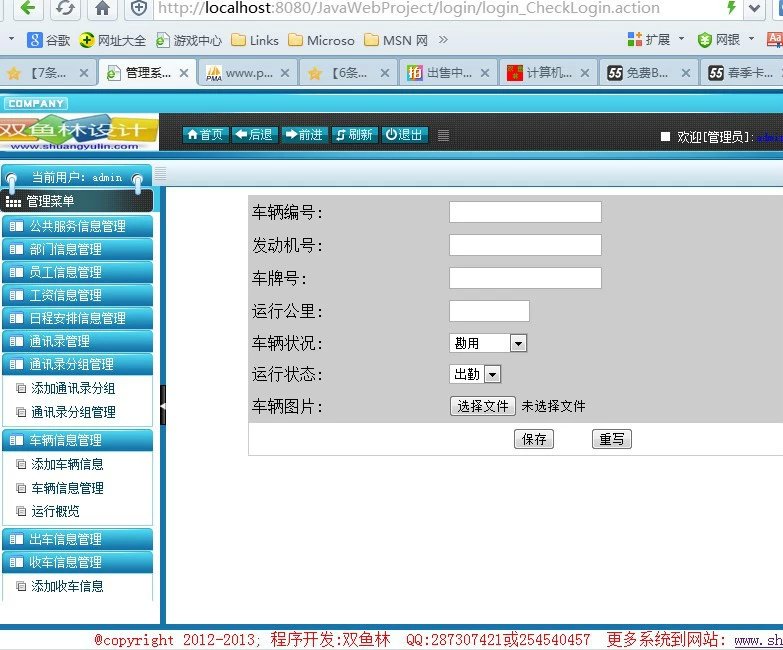Open the 运行状态 dropdown showing 出勤
783x650 pixels.
coord(475,374)
